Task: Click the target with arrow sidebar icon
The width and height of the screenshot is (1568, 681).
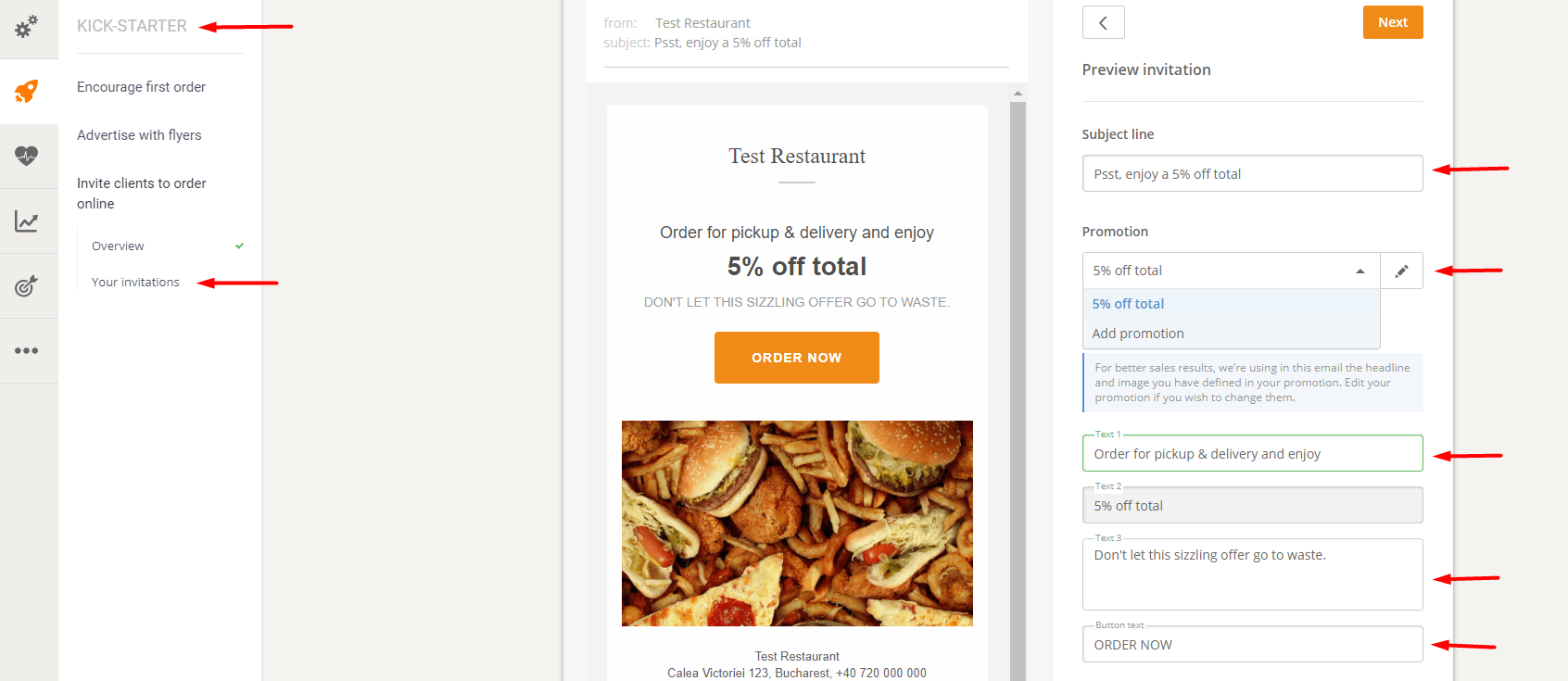Action: point(27,286)
